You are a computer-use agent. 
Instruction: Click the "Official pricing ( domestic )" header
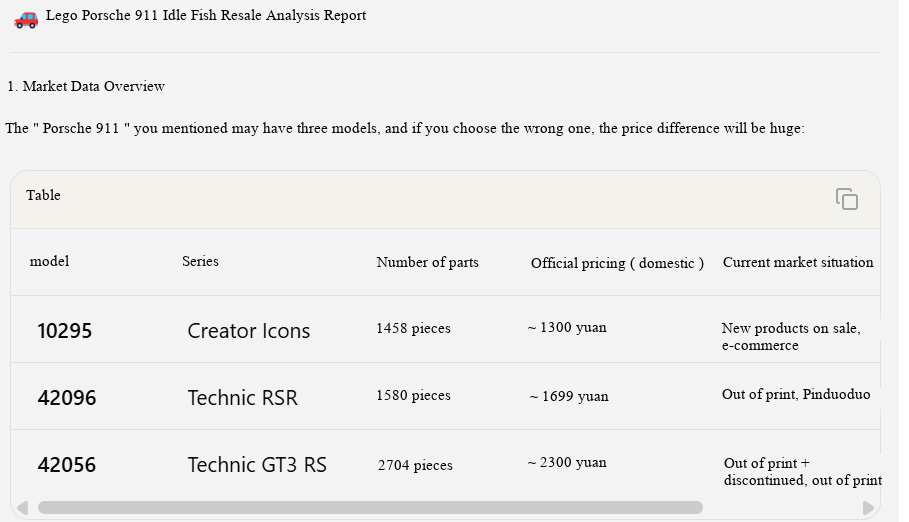point(617,263)
